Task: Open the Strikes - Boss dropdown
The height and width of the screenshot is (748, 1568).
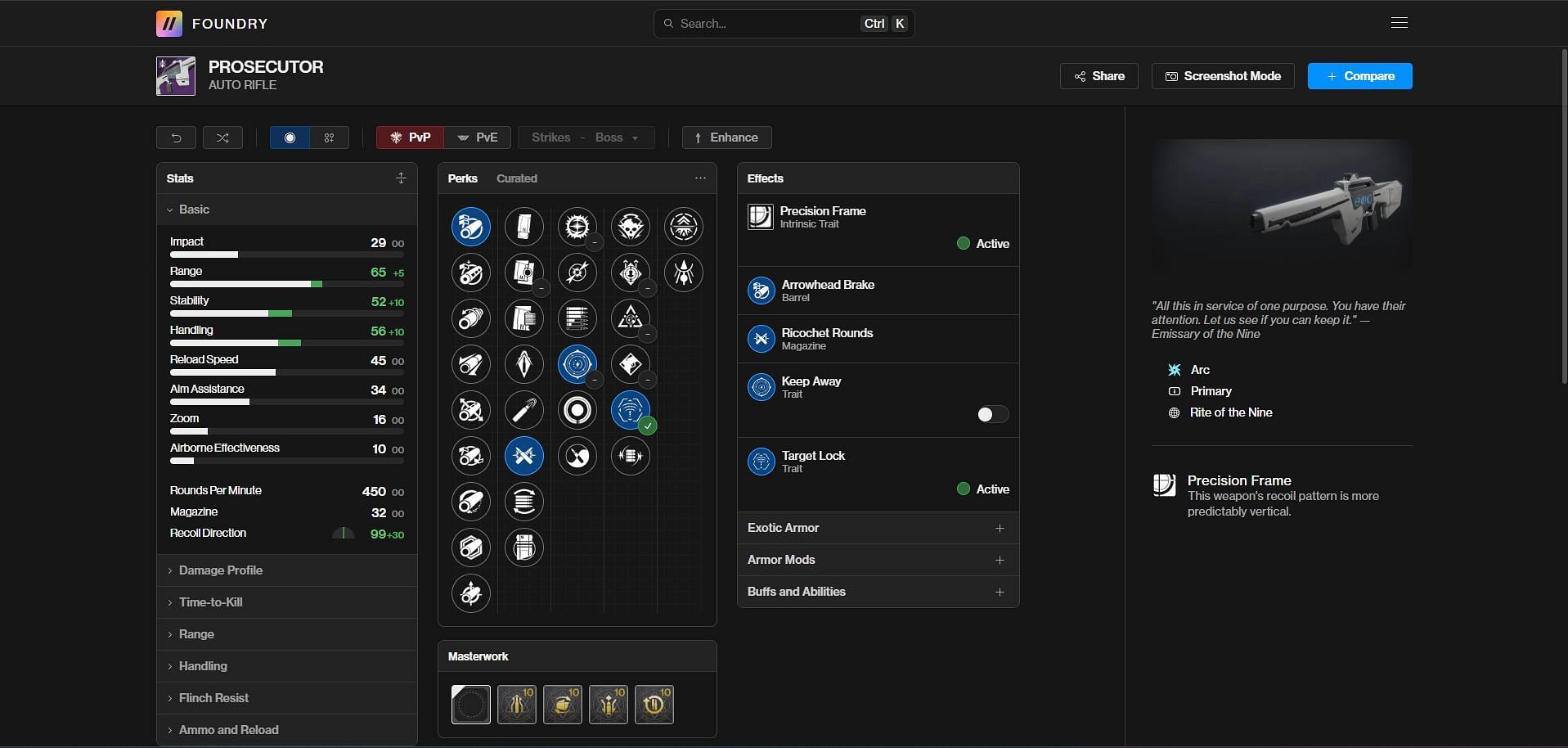Action: 586,137
